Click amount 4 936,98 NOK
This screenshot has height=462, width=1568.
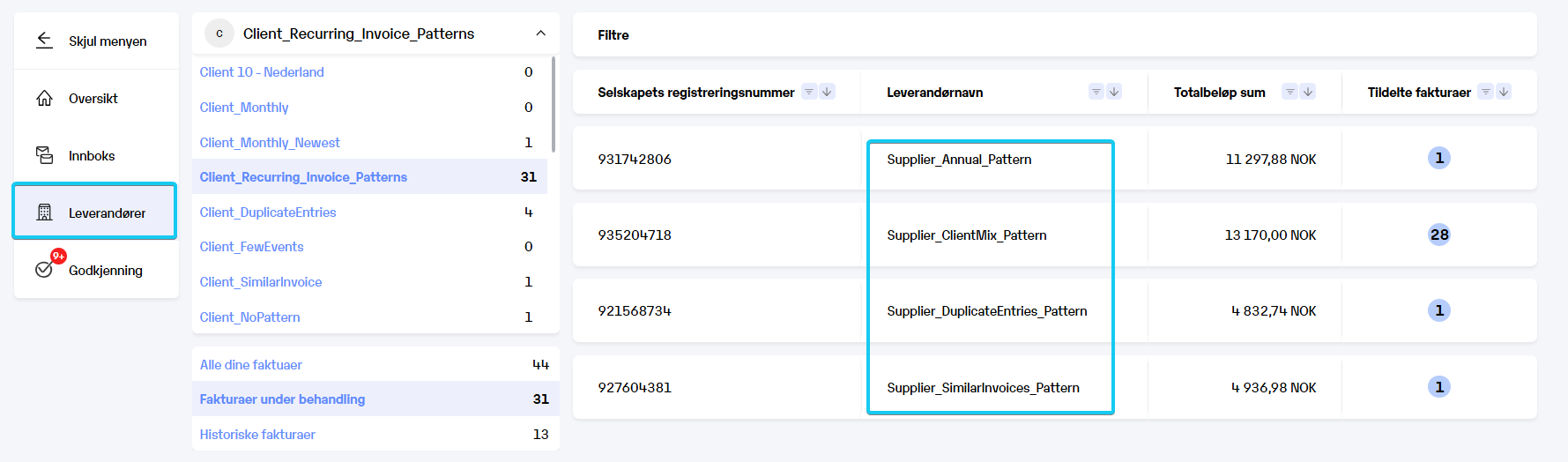pyautogui.click(x=1274, y=388)
